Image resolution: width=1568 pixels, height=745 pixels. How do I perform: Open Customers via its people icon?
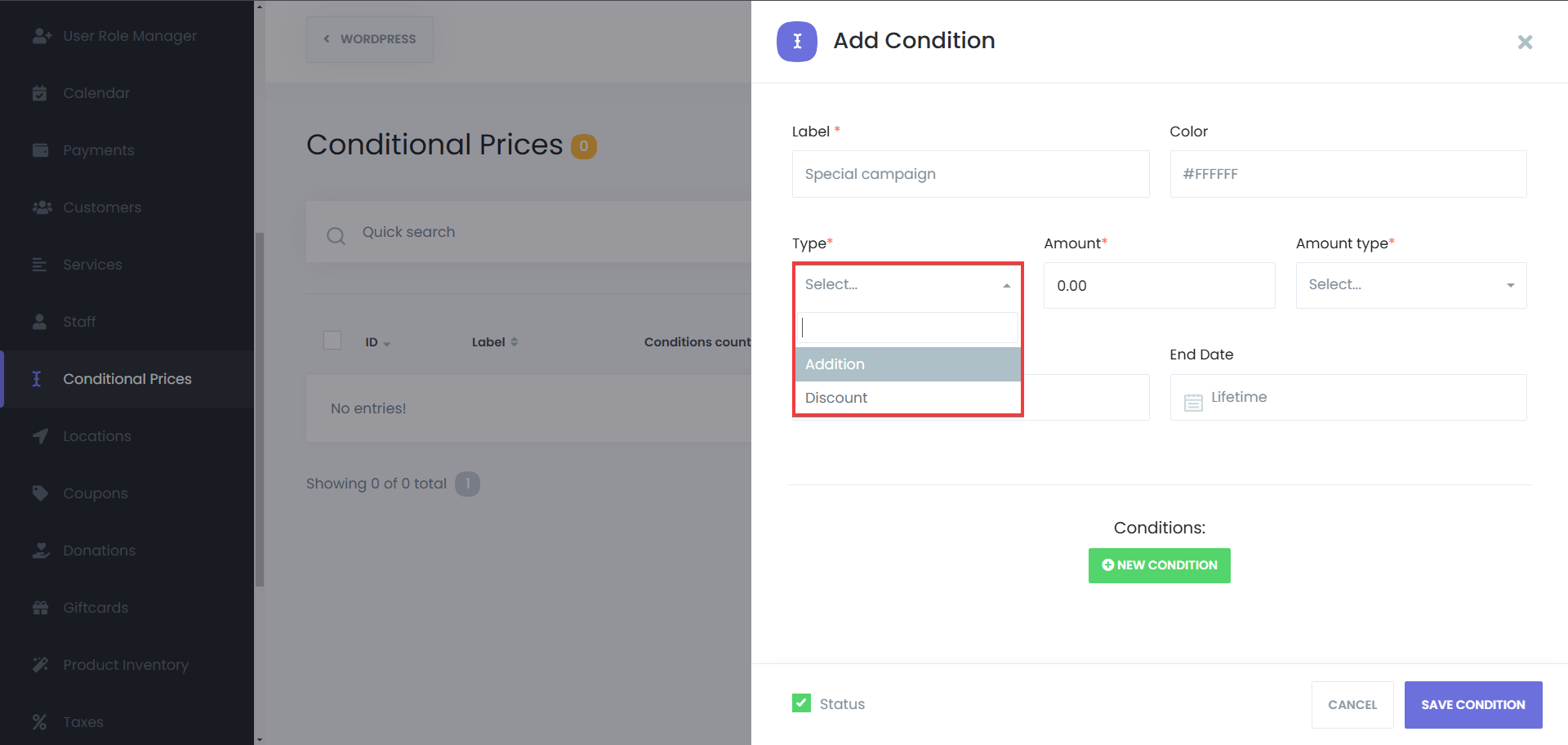tap(42, 207)
